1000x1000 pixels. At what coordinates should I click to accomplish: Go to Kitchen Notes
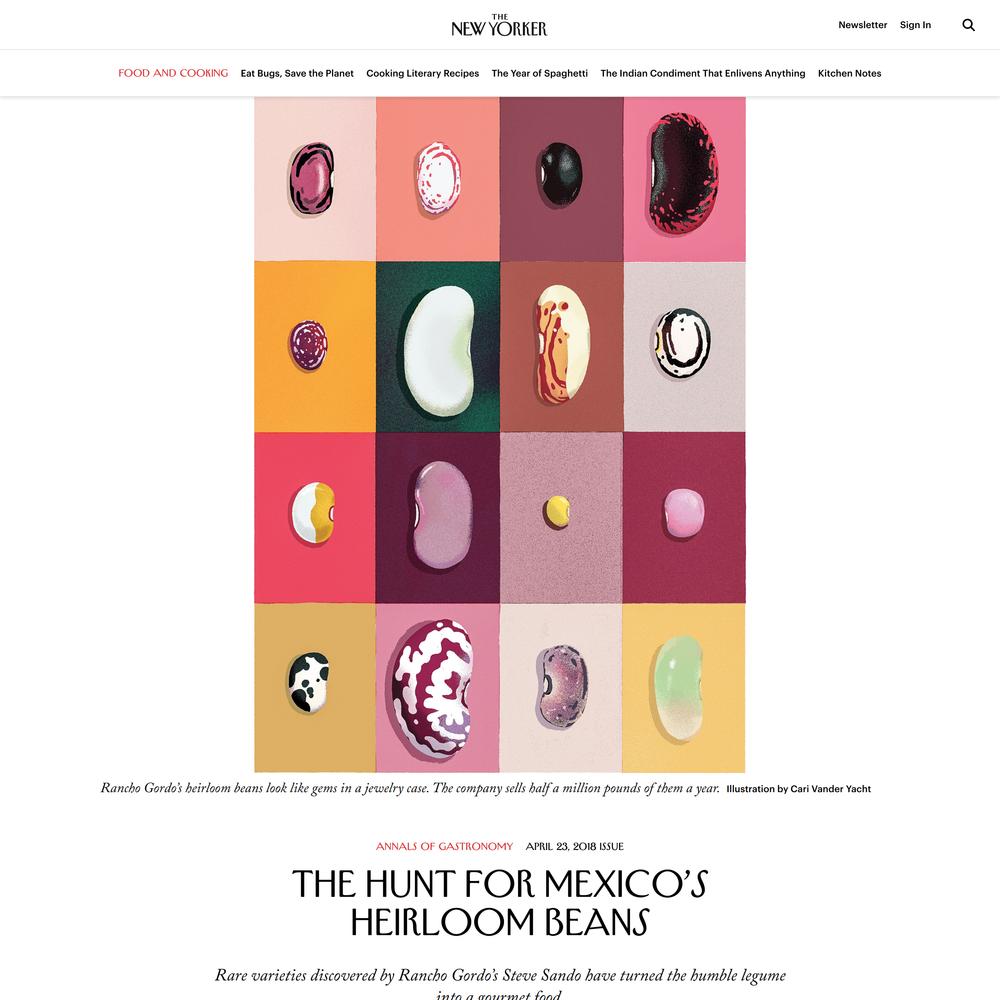tap(849, 73)
